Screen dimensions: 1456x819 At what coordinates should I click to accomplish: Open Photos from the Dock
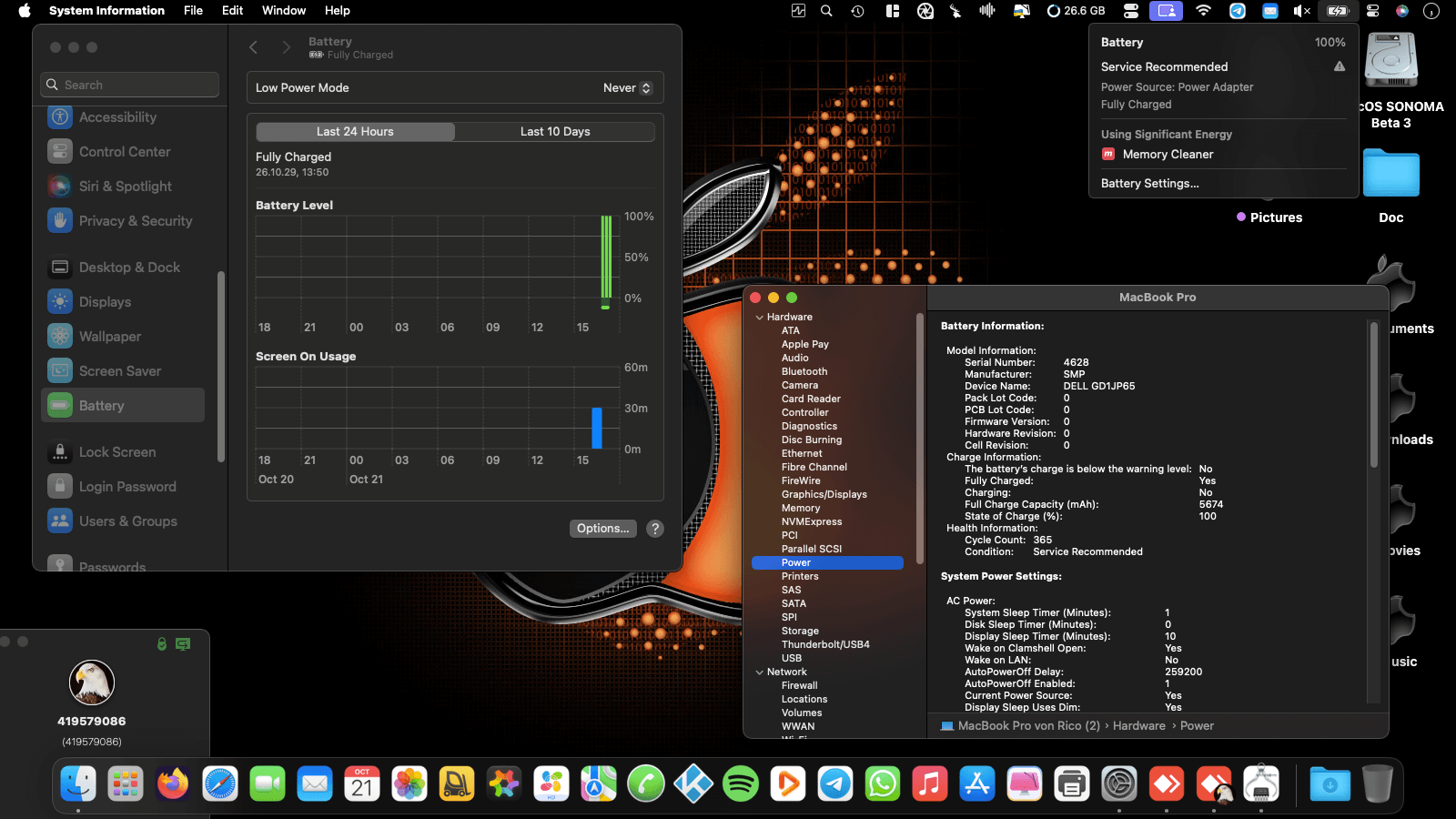(409, 784)
